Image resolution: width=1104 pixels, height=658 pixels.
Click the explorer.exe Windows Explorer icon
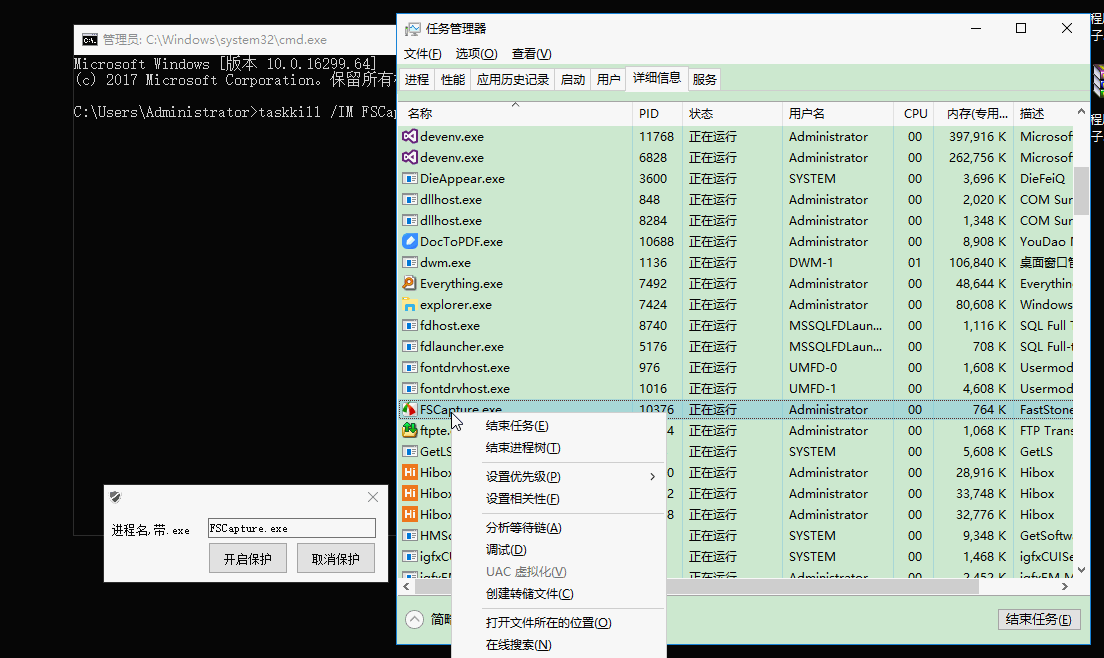coord(410,304)
